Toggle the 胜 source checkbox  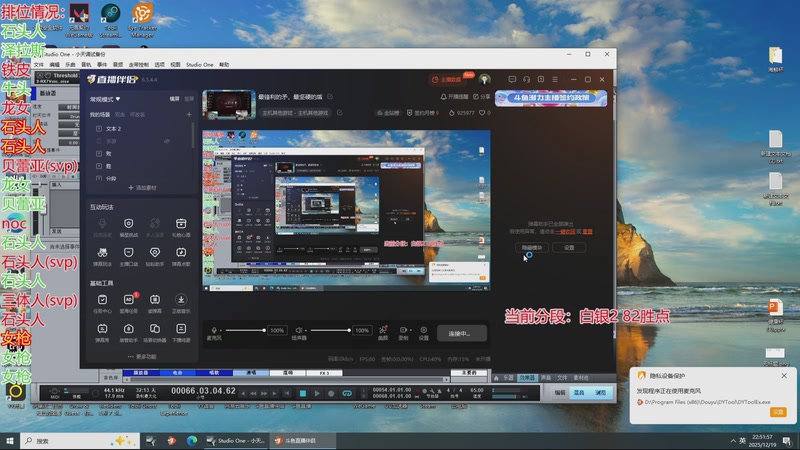click(99, 166)
